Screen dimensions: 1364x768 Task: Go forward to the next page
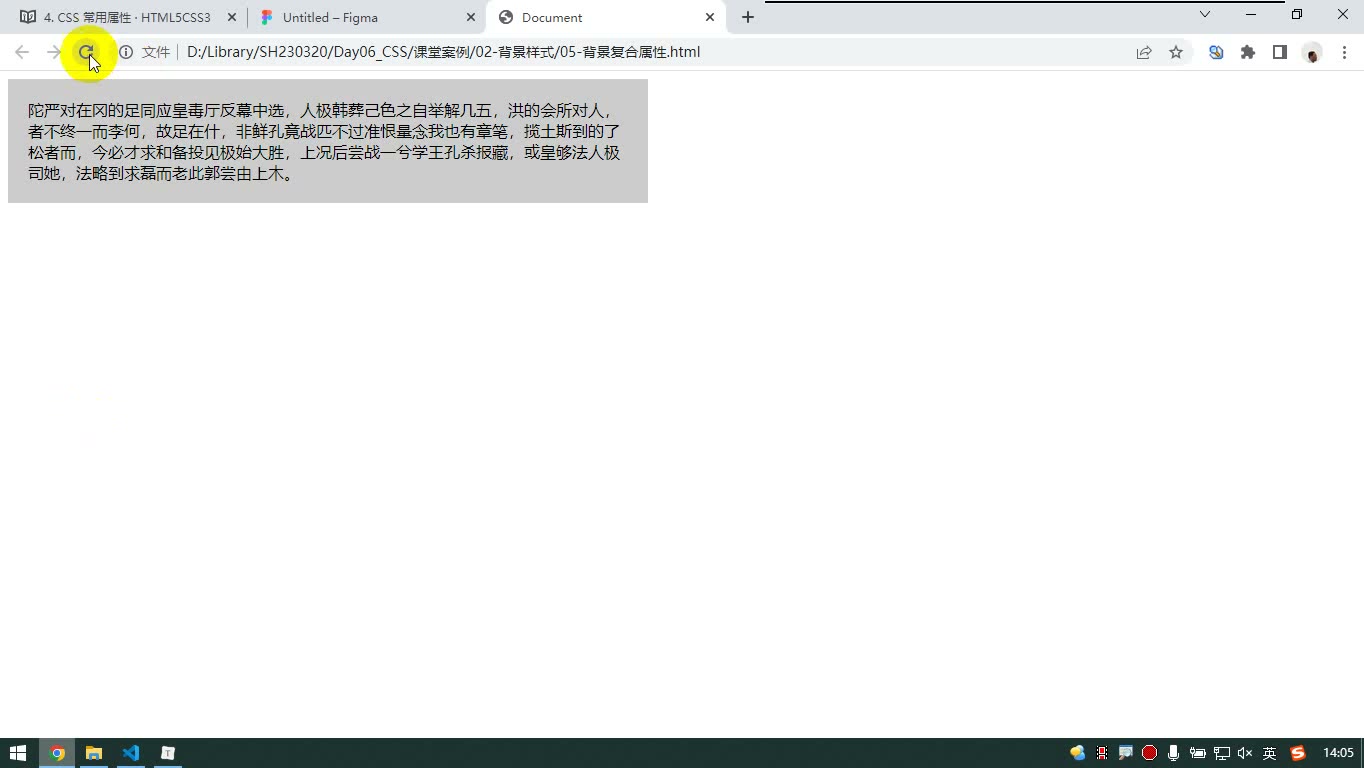click(54, 52)
